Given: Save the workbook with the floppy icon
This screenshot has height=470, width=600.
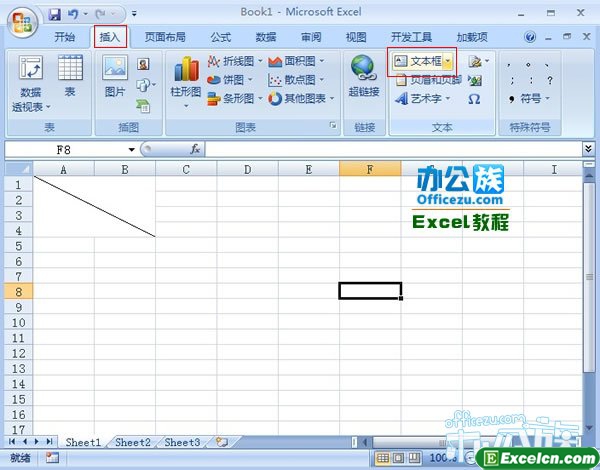Looking at the screenshot, I should (55, 15).
